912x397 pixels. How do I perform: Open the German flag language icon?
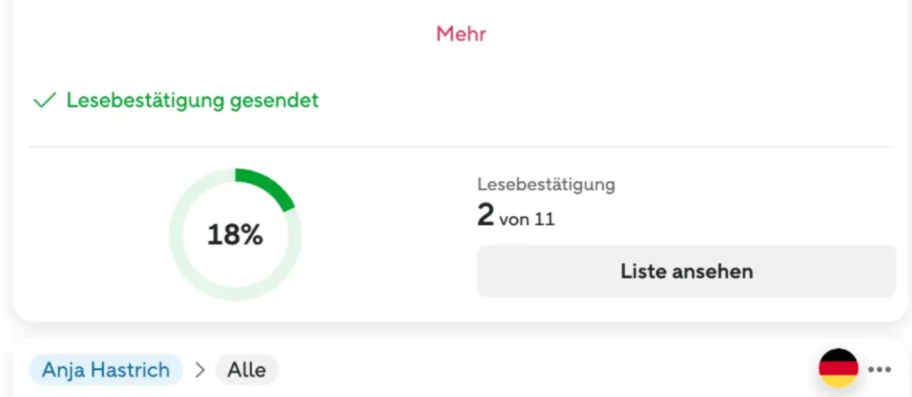coord(838,368)
